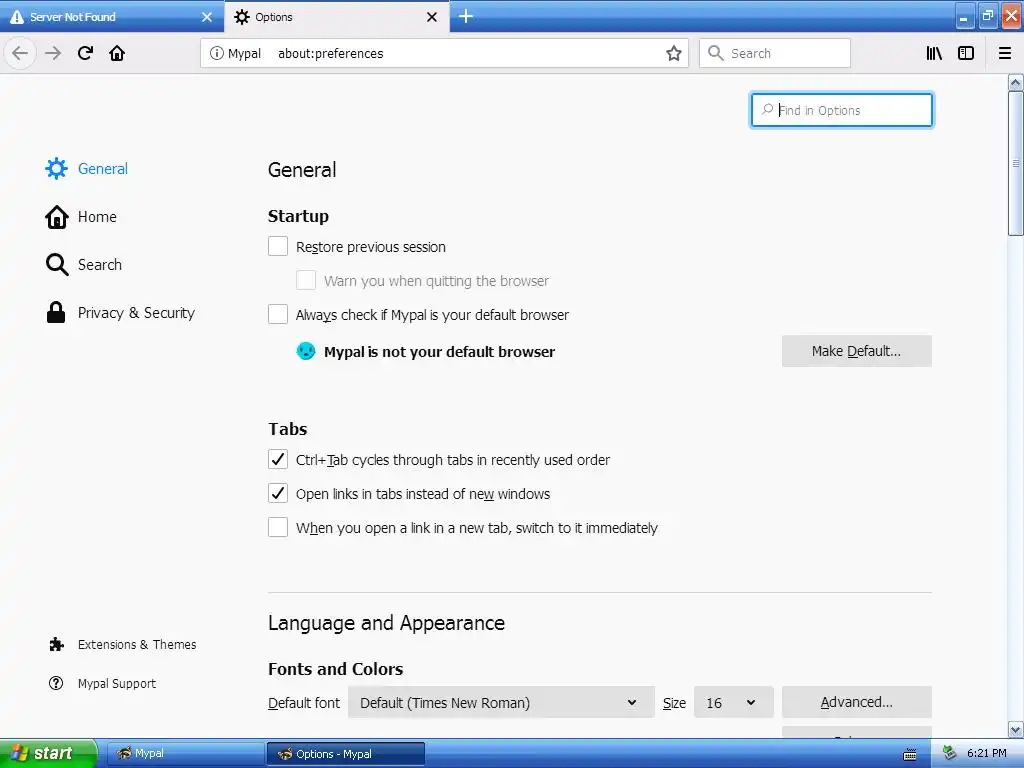Enable Restore previous session checkbox
This screenshot has width=1024, height=768.
click(x=278, y=246)
